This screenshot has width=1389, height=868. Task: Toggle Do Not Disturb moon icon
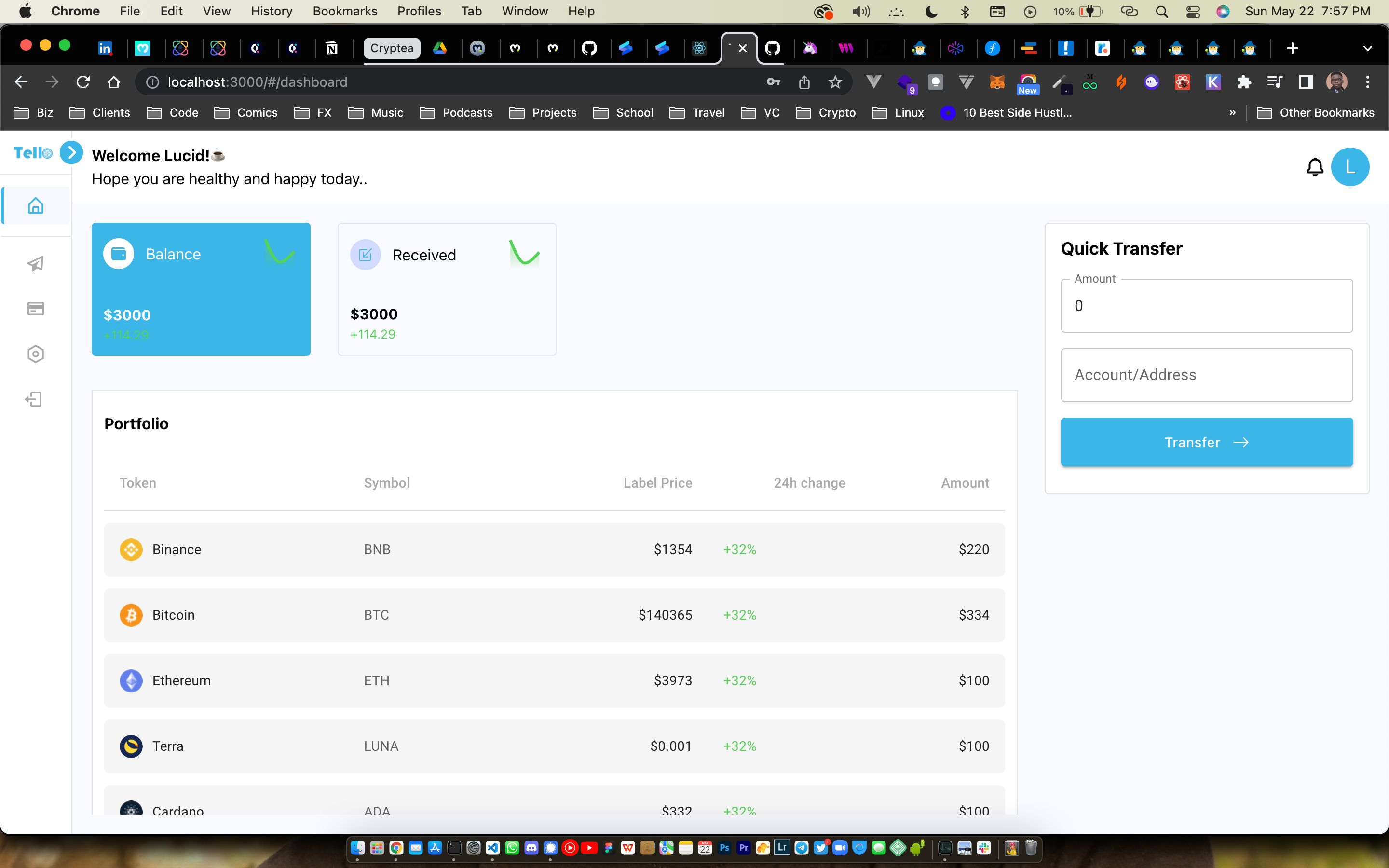[931, 12]
